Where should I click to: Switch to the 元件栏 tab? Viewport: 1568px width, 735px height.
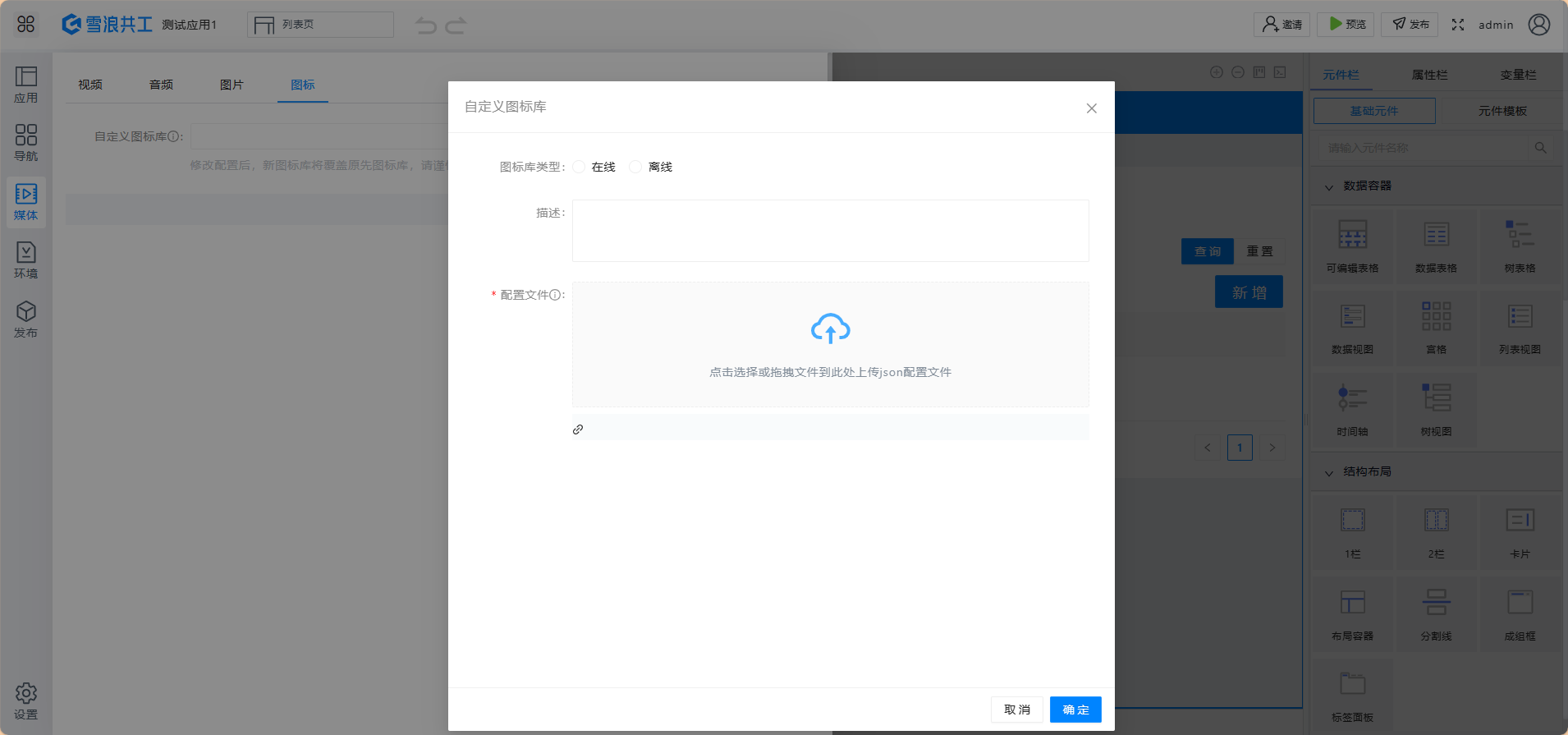pyautogui.click(x=1341, y=75)
